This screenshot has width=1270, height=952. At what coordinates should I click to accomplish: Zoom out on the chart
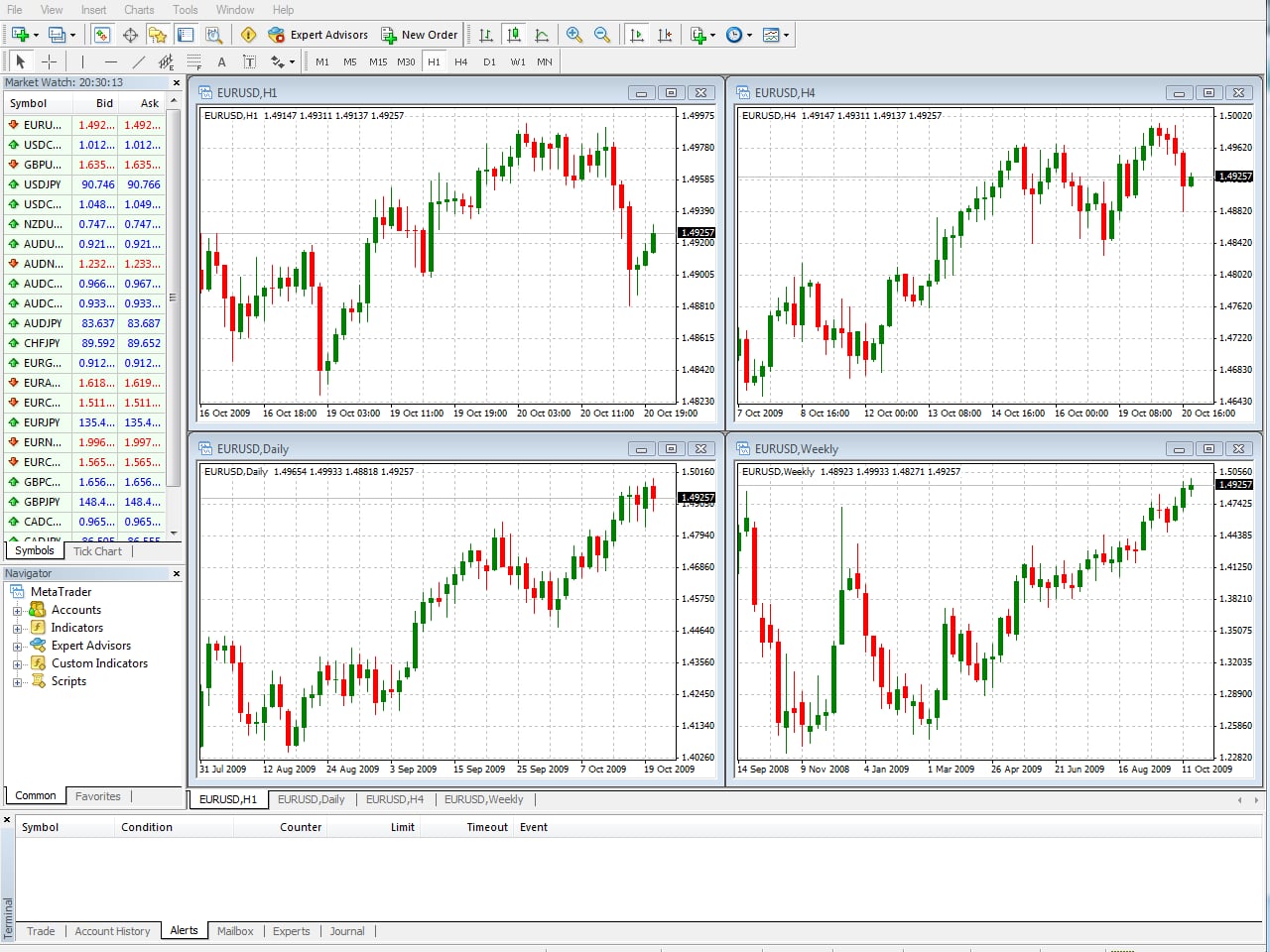[x=601, y=35]
